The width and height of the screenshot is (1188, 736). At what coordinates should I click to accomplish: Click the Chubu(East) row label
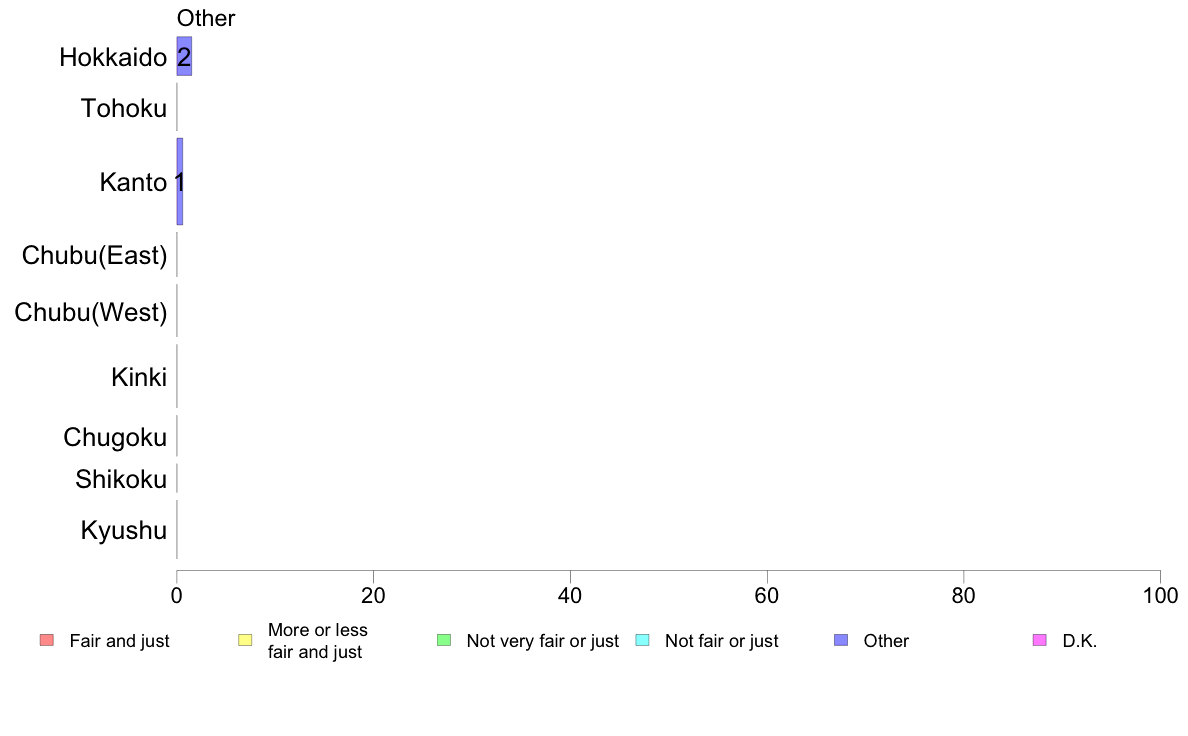(x=94, y=255)
